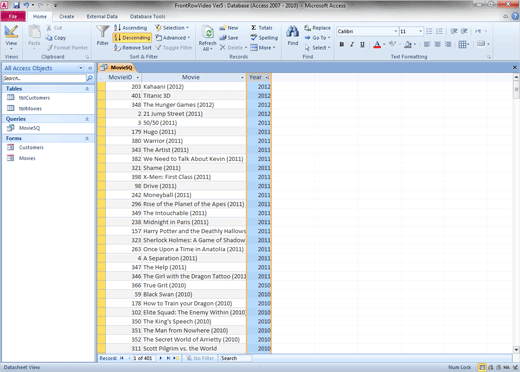Click the Paste clipboard icon
Viewport: 520px width, 372px height.
tap(34, 32)
